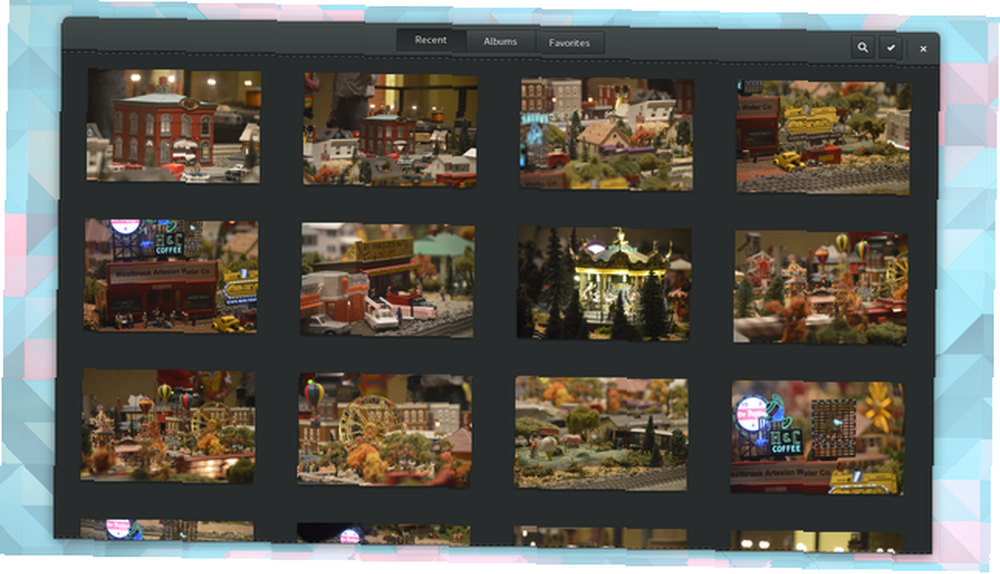
Task: Open photo with hot air balloons over village
Action: [820, 288]
